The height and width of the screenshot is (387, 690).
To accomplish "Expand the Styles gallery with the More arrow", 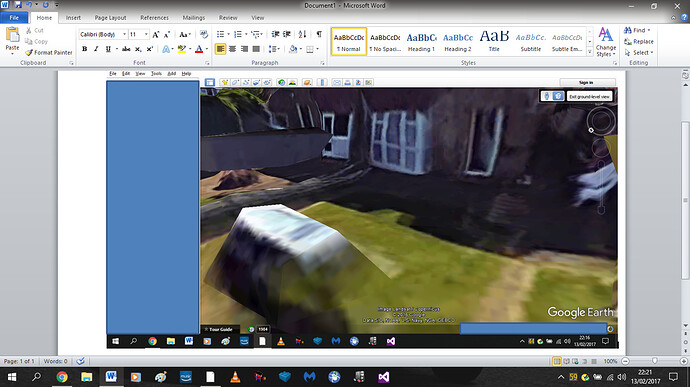I will [x=590, y=52].
